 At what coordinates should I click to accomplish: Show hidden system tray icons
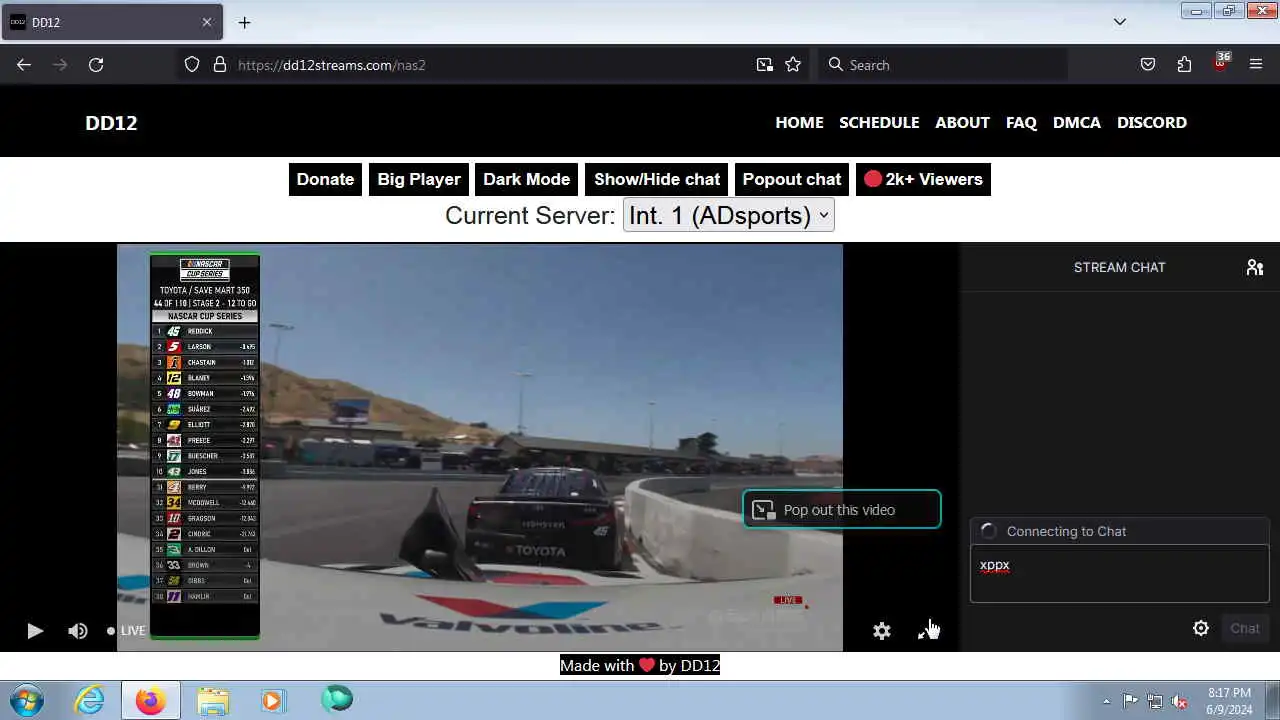point(1106,701)
